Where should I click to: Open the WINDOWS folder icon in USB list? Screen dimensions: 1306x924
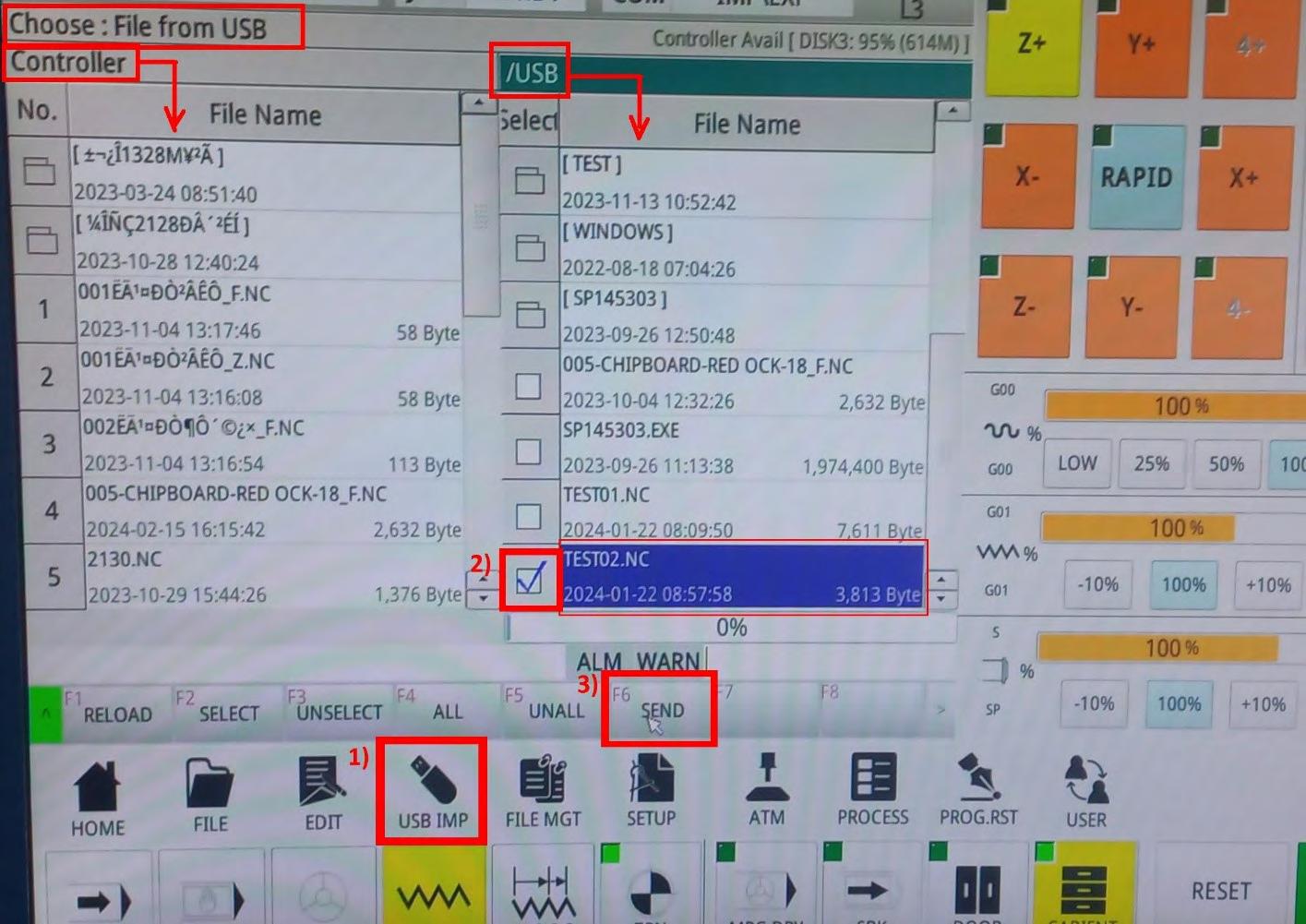pyautogui.click(x=530, y=247)
